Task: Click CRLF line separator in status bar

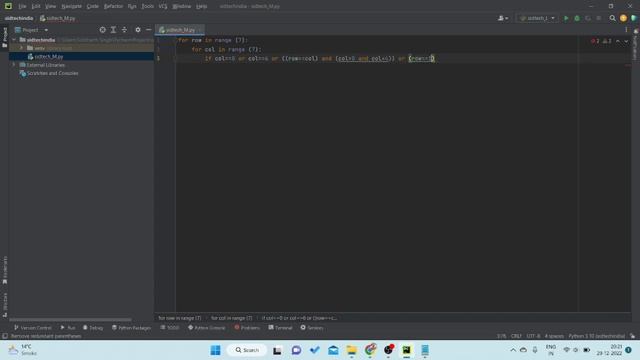Action: 516,336
